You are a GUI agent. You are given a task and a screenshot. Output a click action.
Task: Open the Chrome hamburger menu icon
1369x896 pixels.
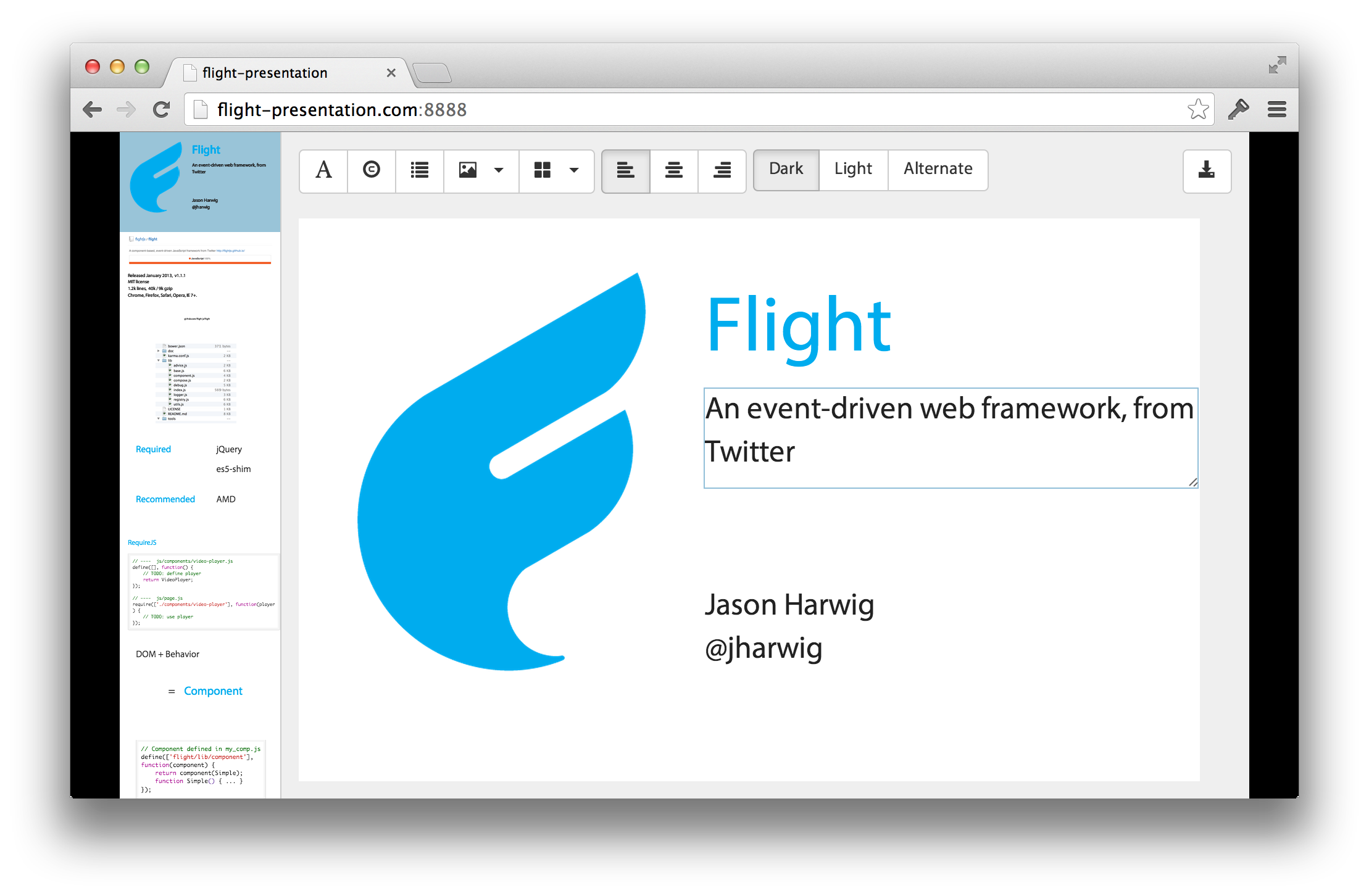pos(1277,110)
